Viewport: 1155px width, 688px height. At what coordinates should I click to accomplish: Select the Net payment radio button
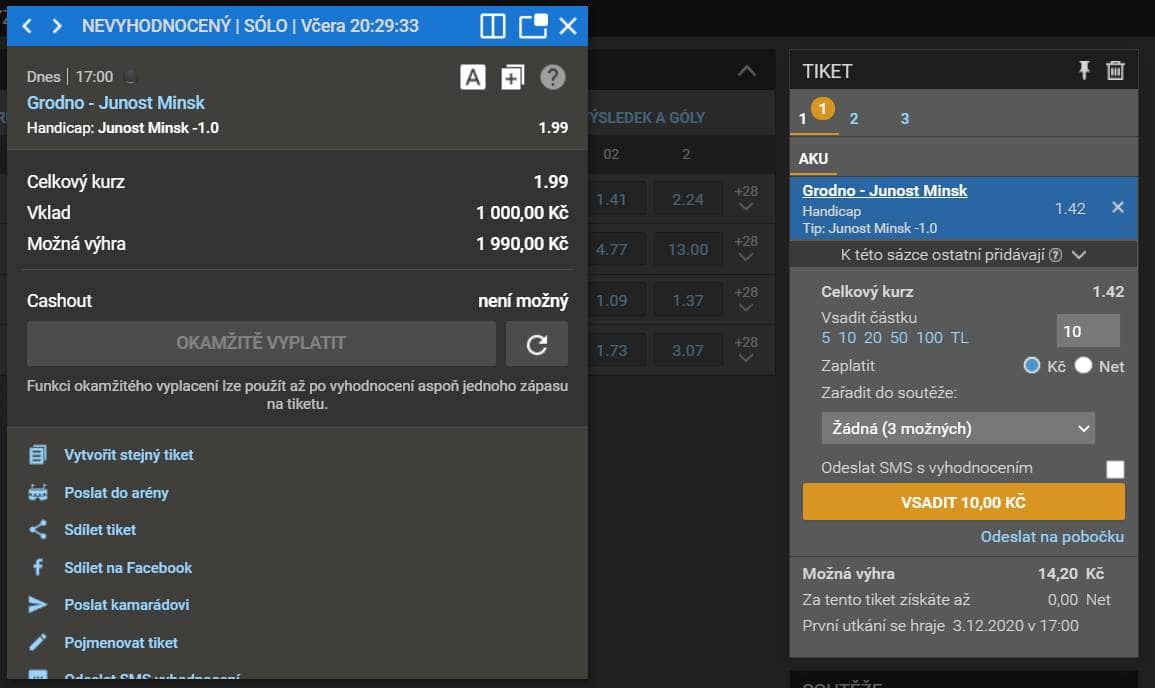(1084, 366)
